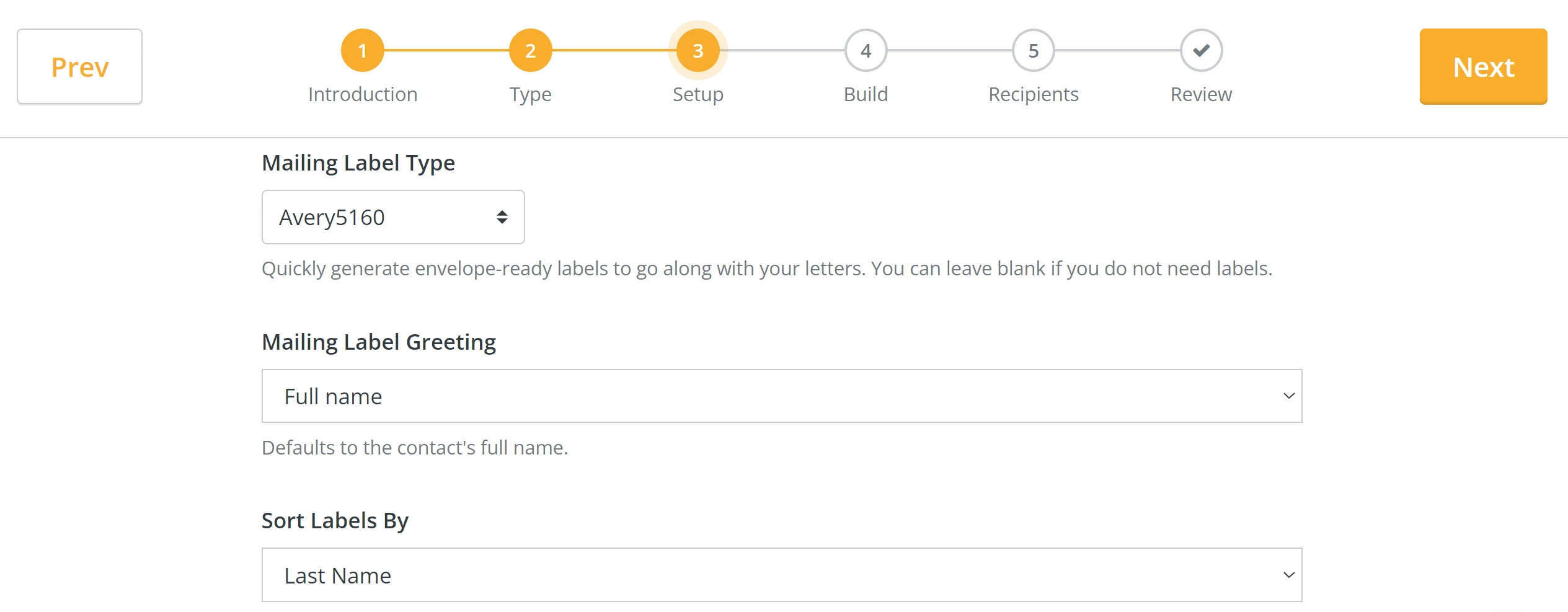The width and height of the screenshot is (1568, 612).
Task: Click the up-down arrows beside Avery5160
Action: point(501,217)
